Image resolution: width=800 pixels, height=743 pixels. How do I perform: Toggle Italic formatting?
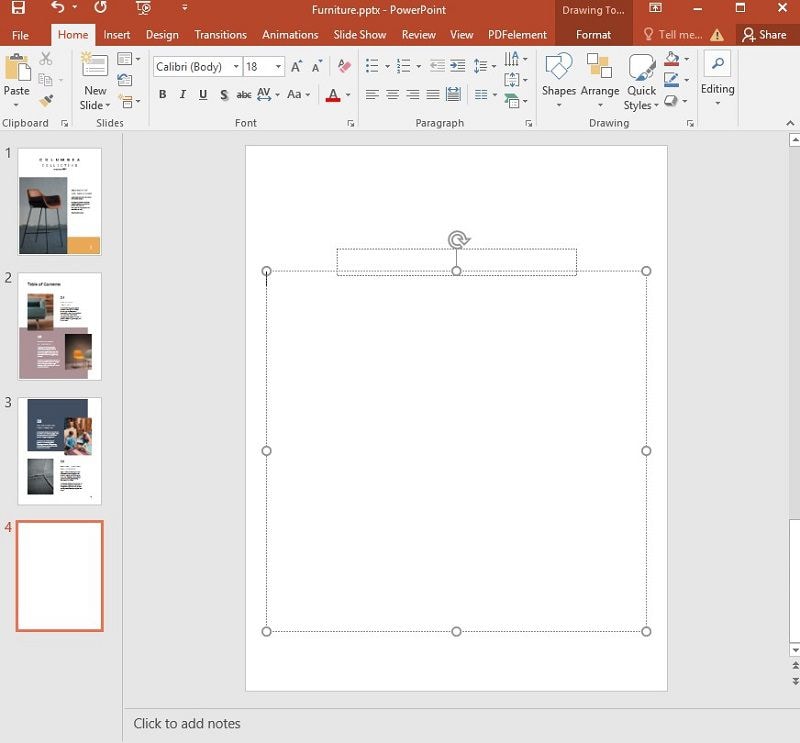(x=183, y=94)
